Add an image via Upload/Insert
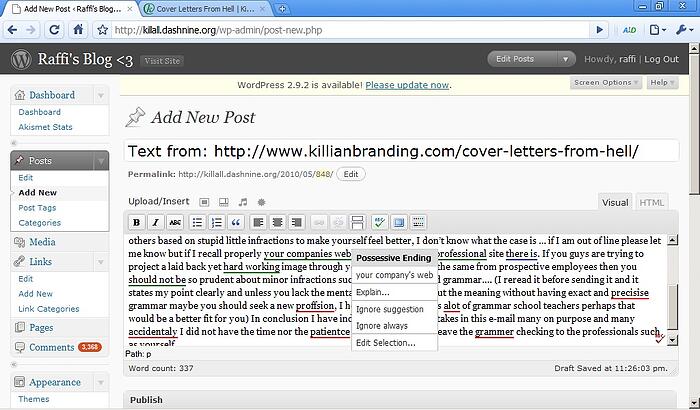The width and height of the screenshot is (700, 410). point(204,202)
